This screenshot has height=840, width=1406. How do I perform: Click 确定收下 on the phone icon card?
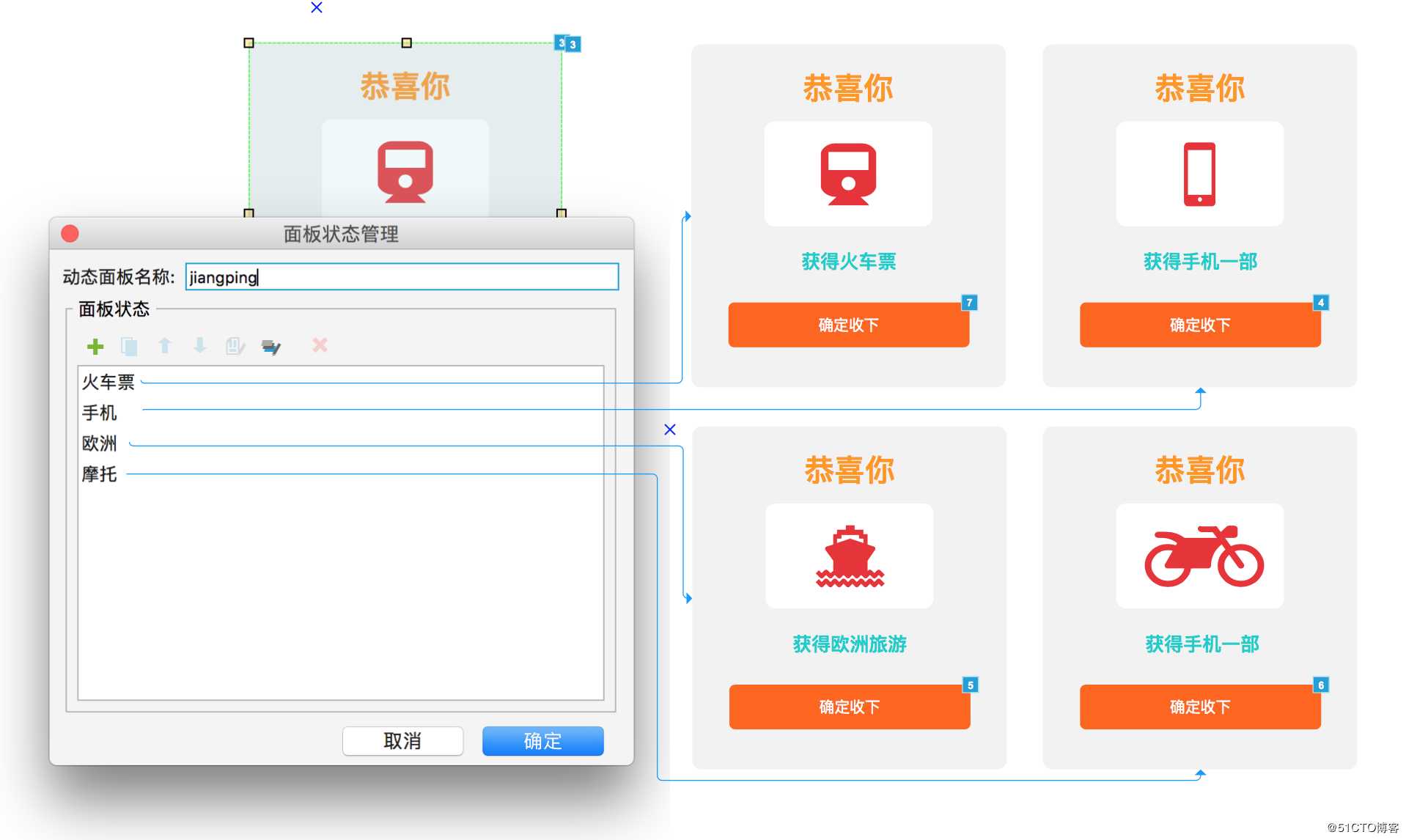(x=1200, y=325)
